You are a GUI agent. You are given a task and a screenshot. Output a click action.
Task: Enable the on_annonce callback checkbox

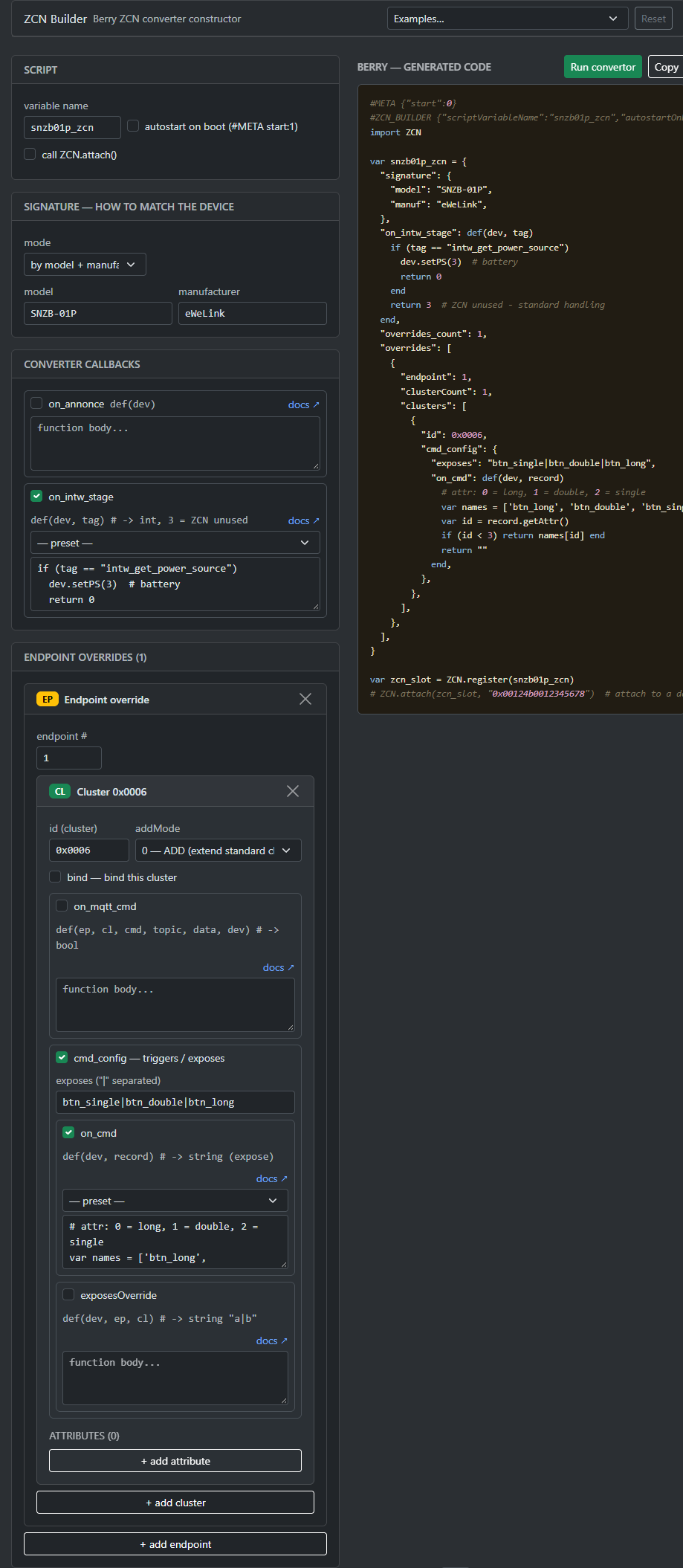point(36,403)
